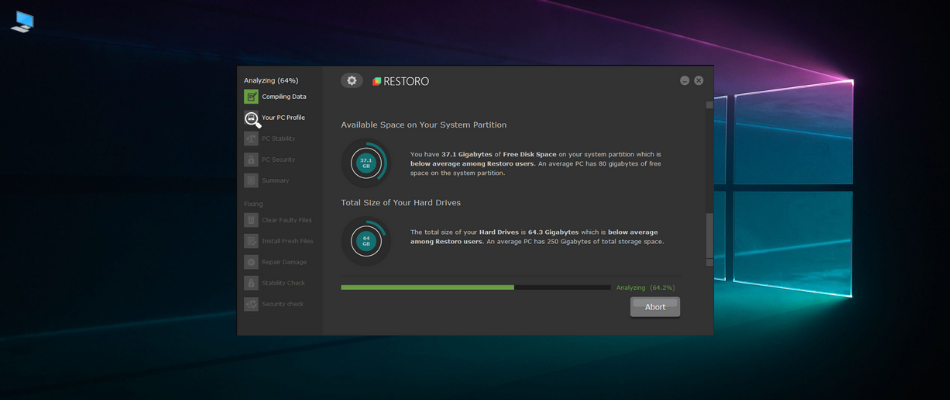
Task: Click the green analysis progress bar
Action: click(476, 287)
